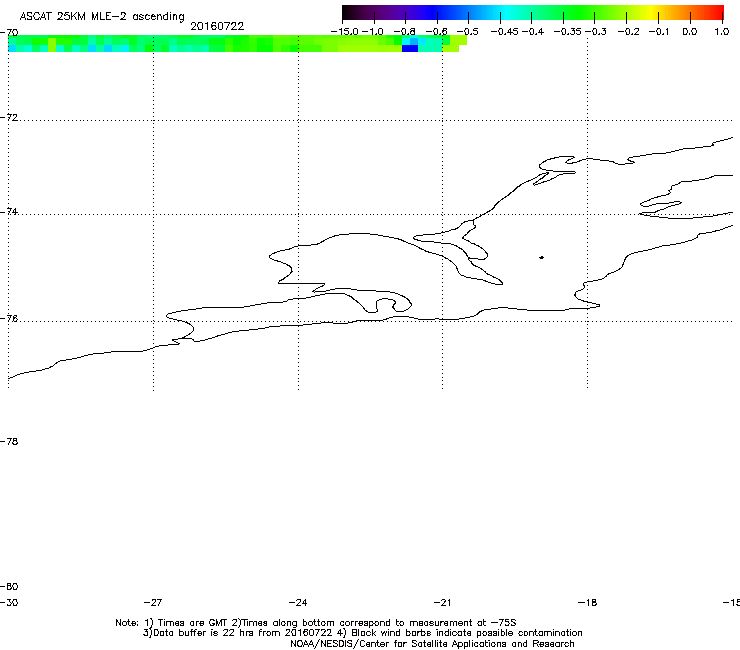Click the colorbar label -15.0
Image resolution: width=740 pixels, height=650 pixels.
(x=345, y=32)
